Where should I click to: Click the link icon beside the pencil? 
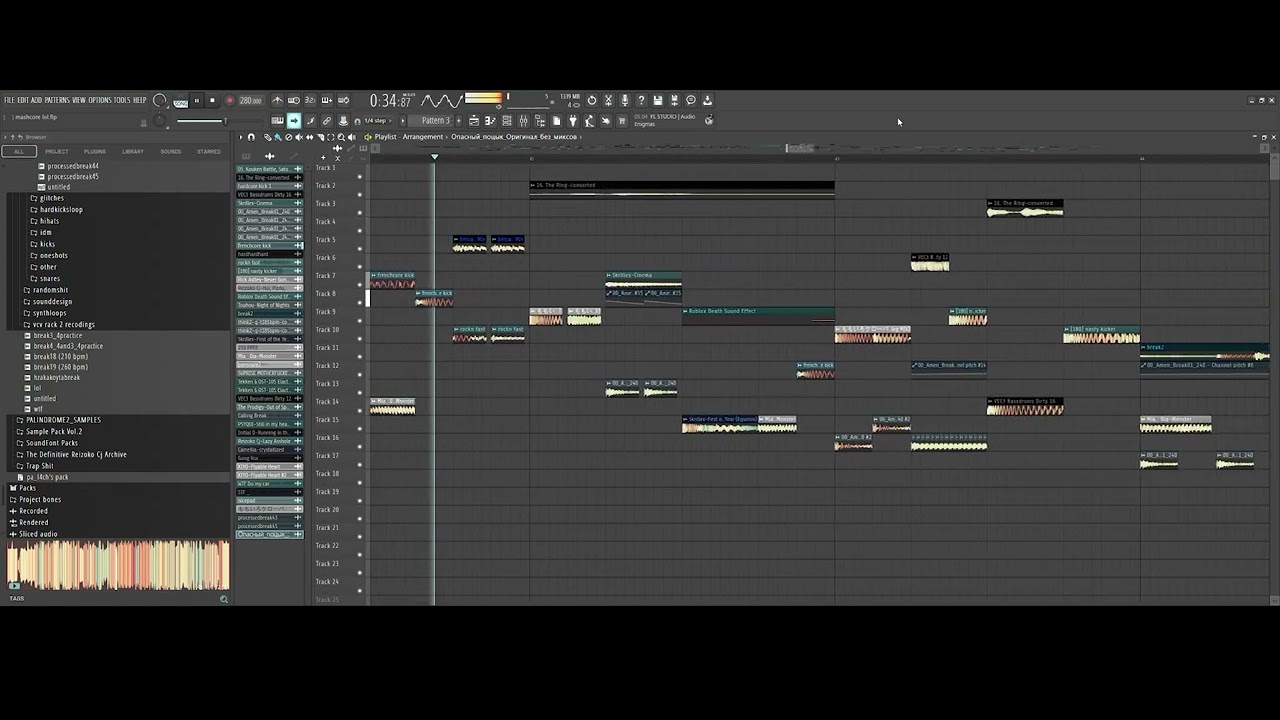tap(326, 121)
